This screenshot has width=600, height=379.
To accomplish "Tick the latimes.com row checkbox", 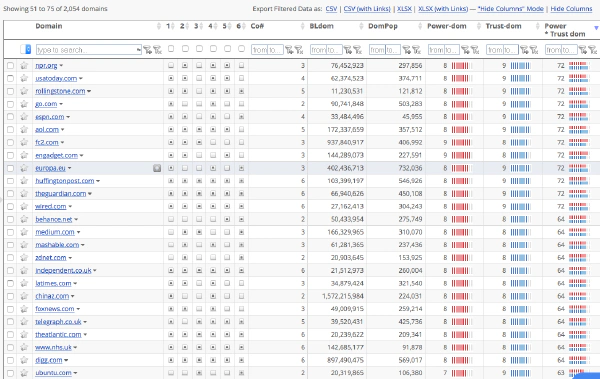I will [x=10, y=283].
